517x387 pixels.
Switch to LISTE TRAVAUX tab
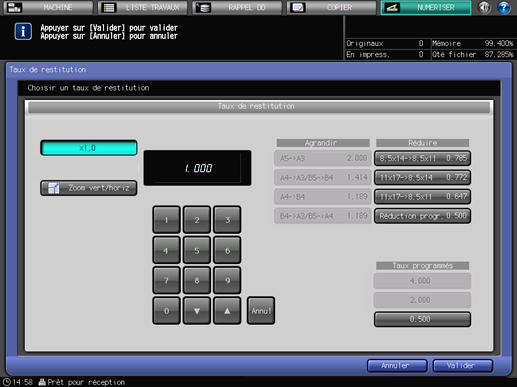pyautogui.click(x=143, y=7)
